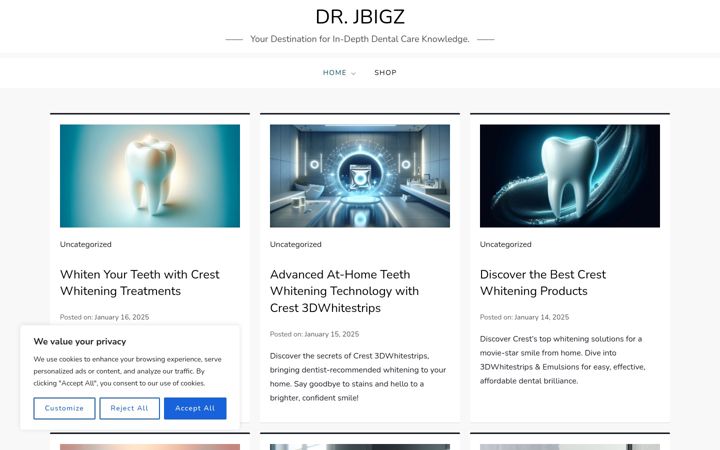Click Accept All cookies button
The height and width of the screenshot is (450, 720).
pos(195,408)
